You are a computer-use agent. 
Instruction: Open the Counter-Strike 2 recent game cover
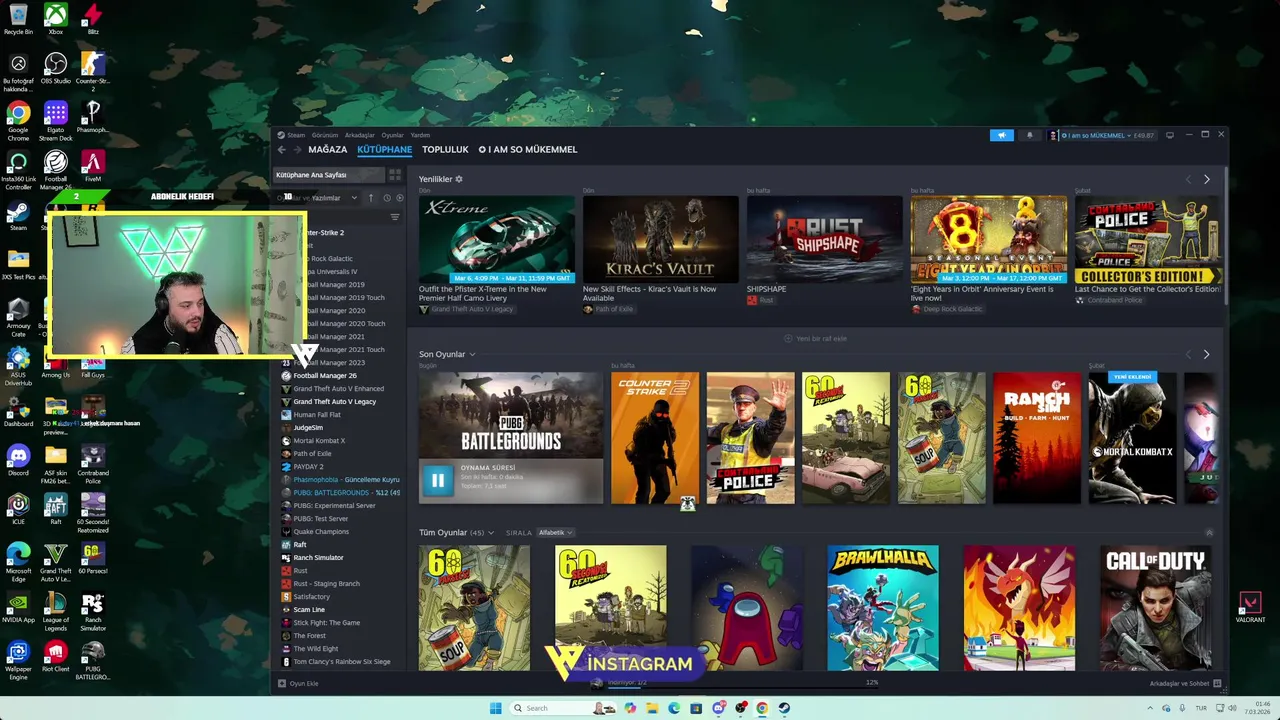[654, 438]
